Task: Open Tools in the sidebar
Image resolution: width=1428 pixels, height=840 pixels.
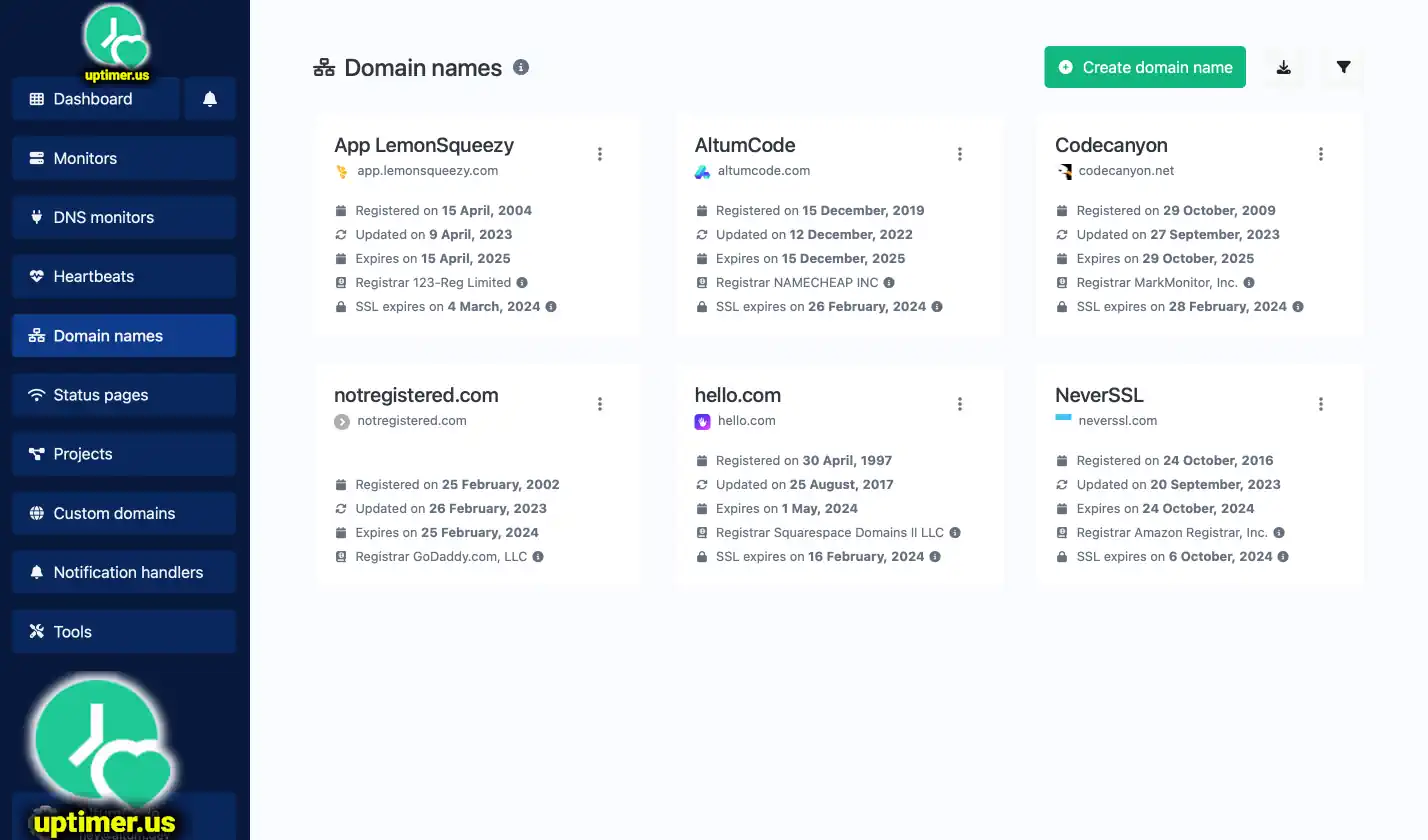Action: 124,631
